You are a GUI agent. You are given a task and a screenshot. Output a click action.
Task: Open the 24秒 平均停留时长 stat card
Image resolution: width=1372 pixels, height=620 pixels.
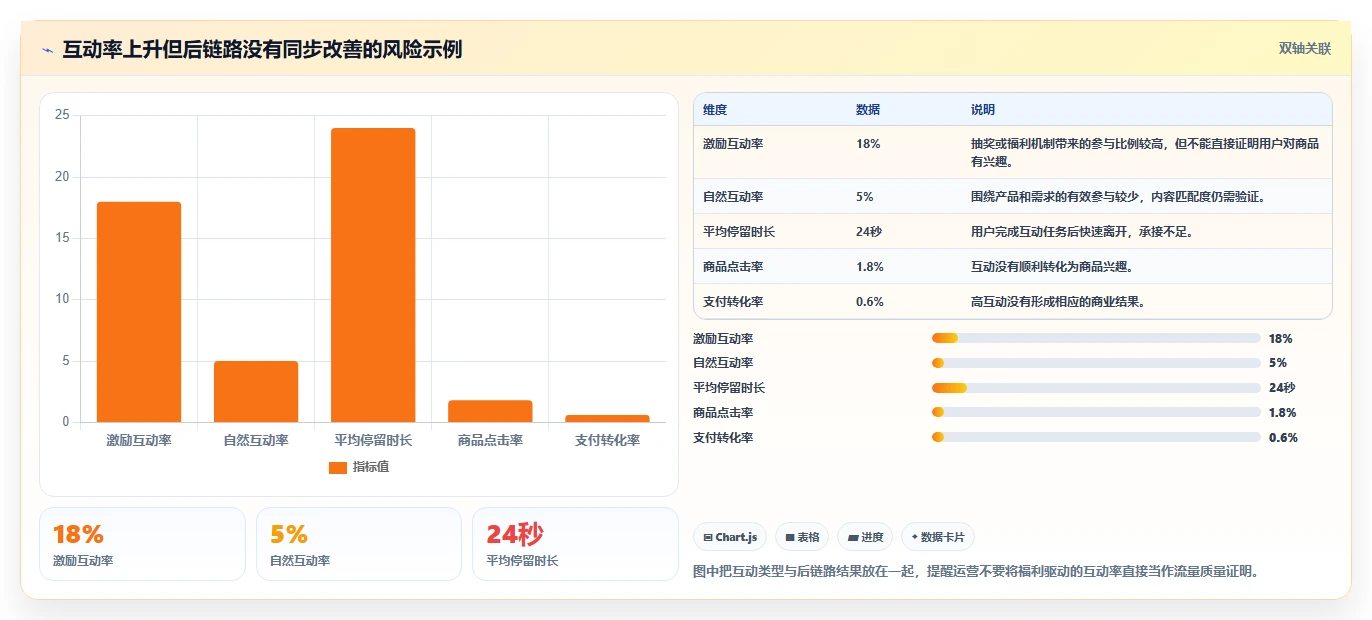[575, 544]
